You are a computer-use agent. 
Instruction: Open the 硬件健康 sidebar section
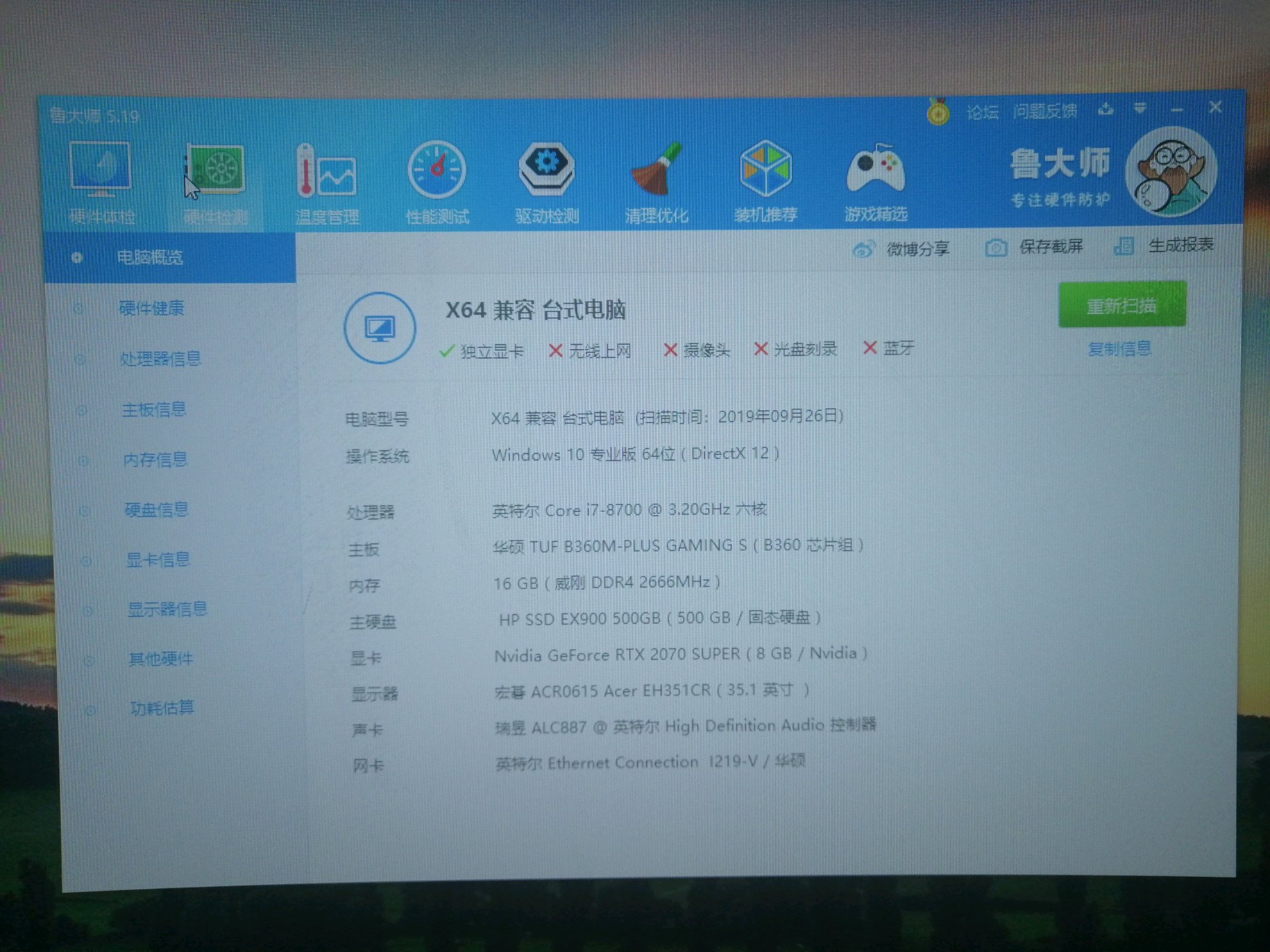151,308
